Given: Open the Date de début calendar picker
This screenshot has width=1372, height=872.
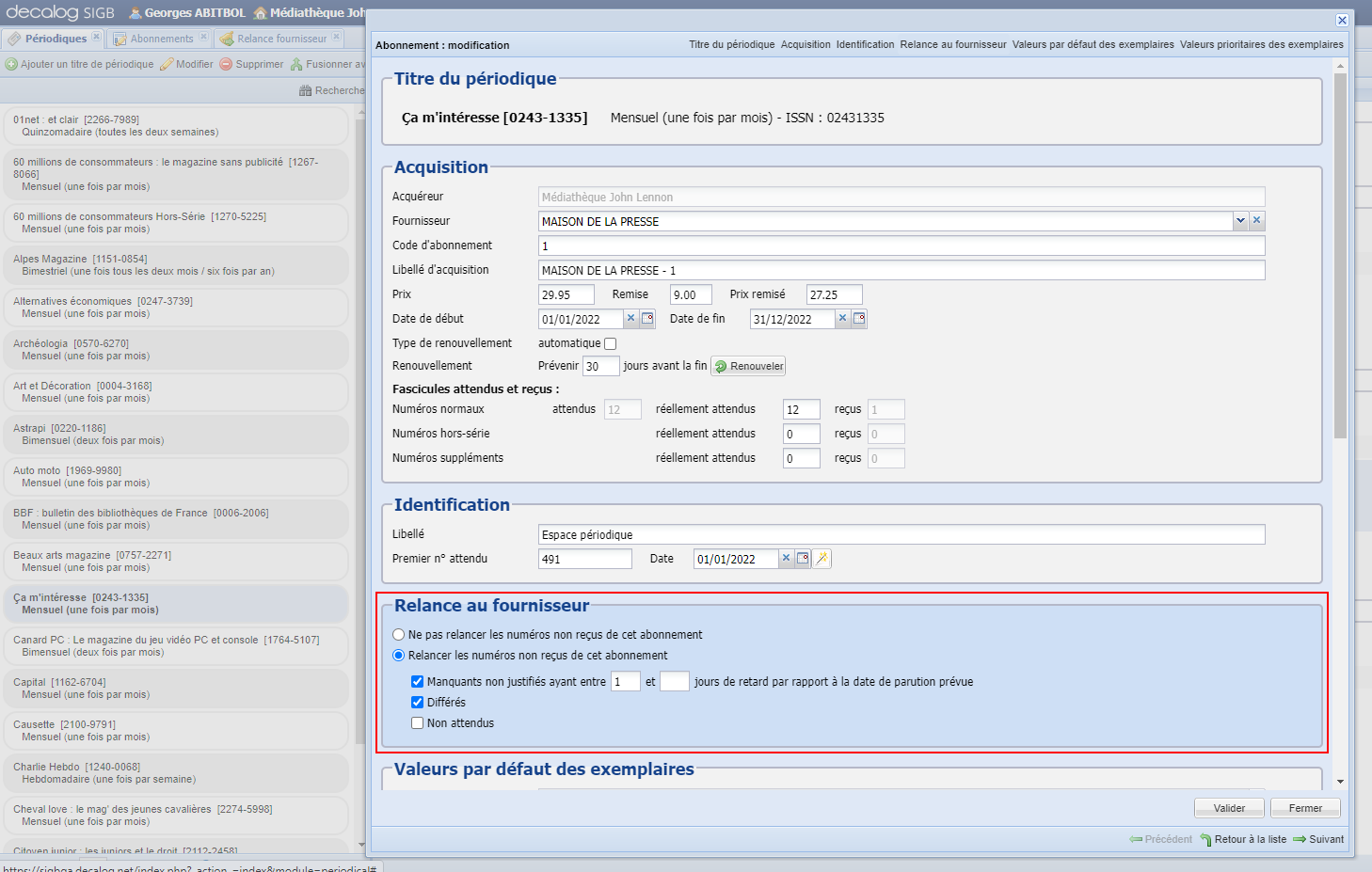Looking at the screenshot, I should pos(647,319).
